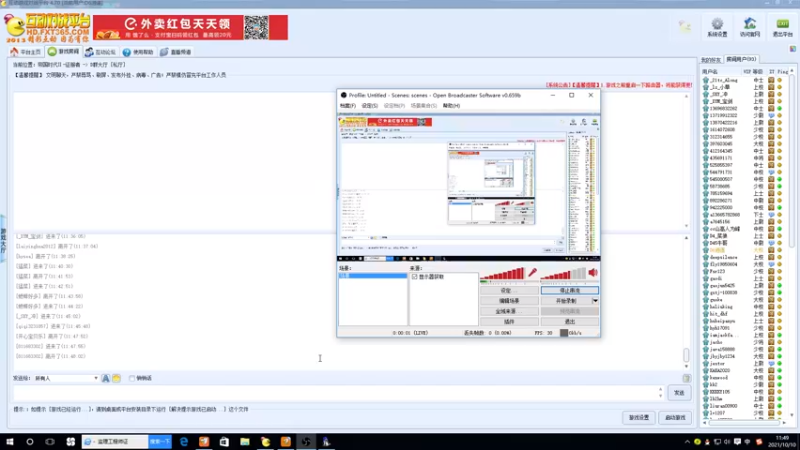
Task: Switch to the room users tab
Action: coord(741,59)
